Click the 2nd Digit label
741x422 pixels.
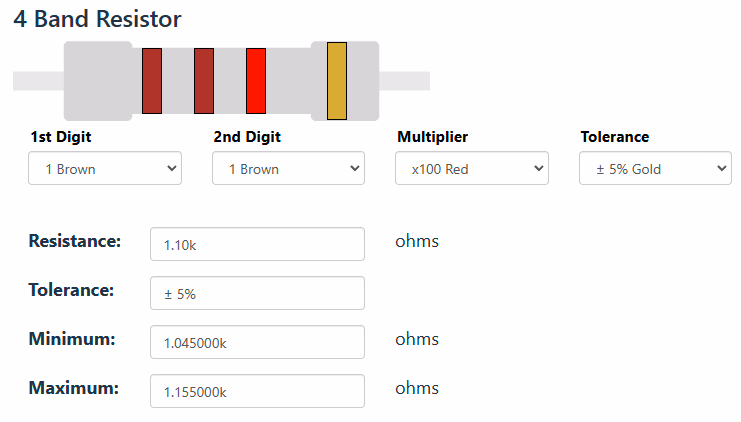click(x=247, y=137)
